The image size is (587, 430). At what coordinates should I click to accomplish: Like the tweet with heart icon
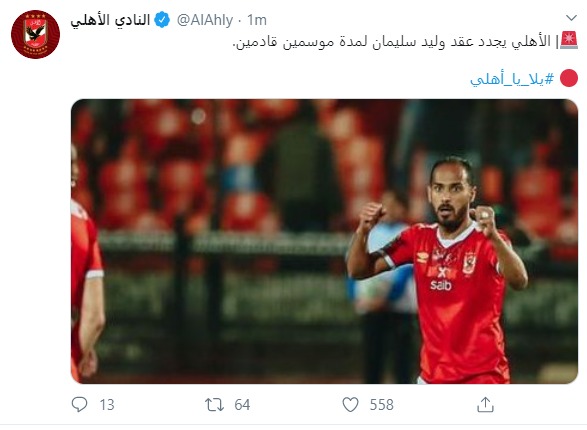(x=350, y=405)
